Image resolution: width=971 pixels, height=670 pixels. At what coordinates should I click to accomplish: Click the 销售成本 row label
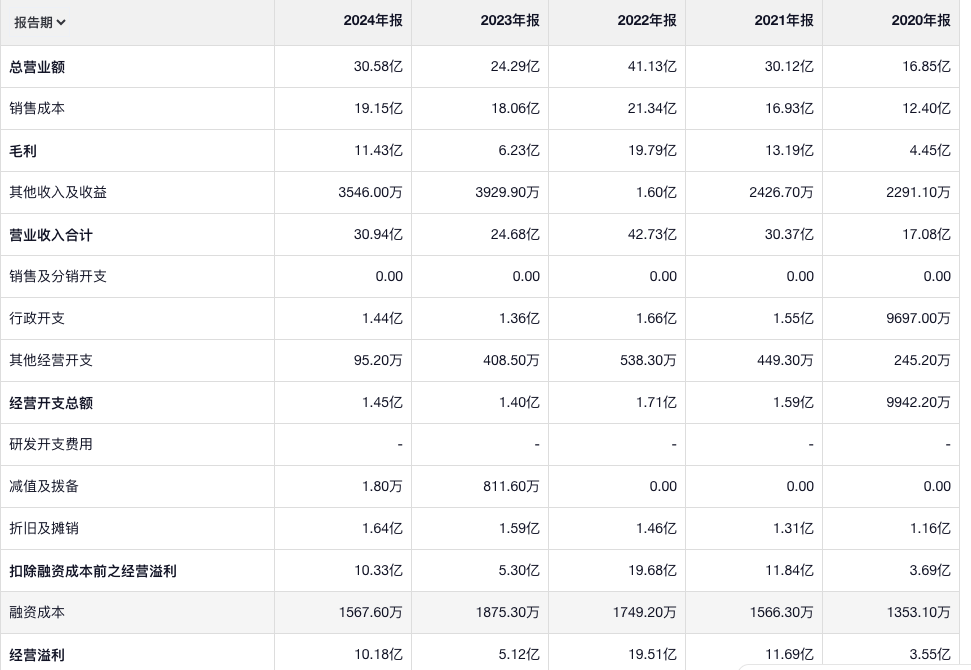pos(37,108)
